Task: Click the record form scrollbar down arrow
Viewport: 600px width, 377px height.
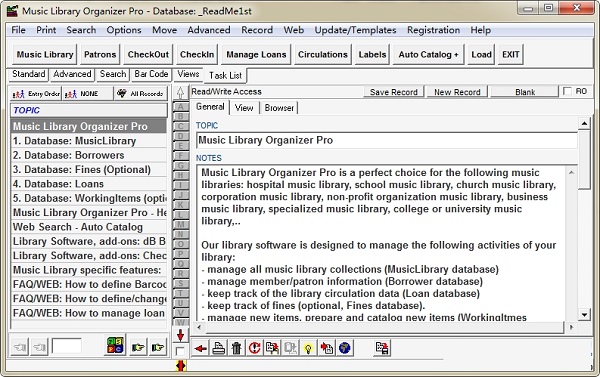Action: (x=584, y=315)
